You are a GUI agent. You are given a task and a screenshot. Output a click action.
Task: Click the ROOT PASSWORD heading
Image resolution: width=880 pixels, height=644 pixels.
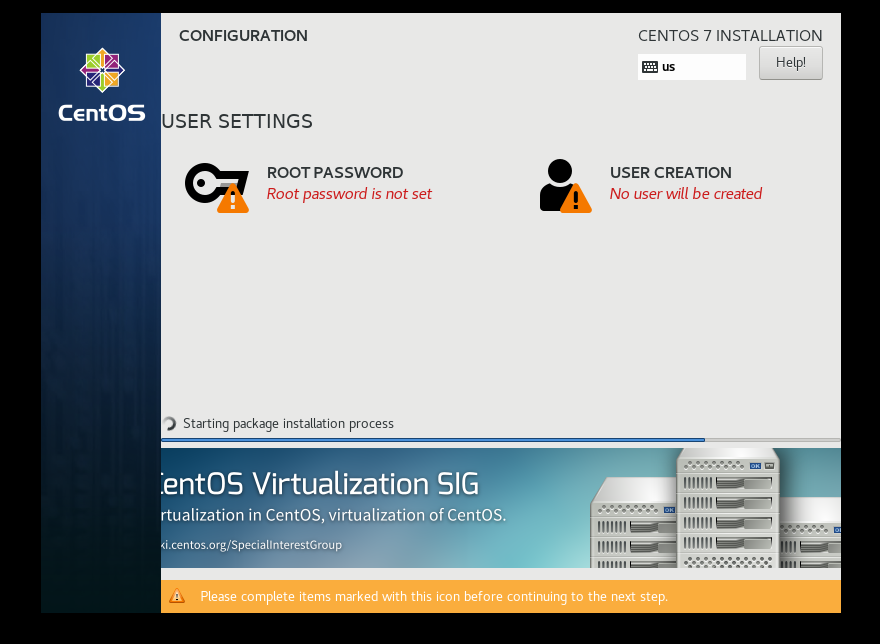[335, 172]
